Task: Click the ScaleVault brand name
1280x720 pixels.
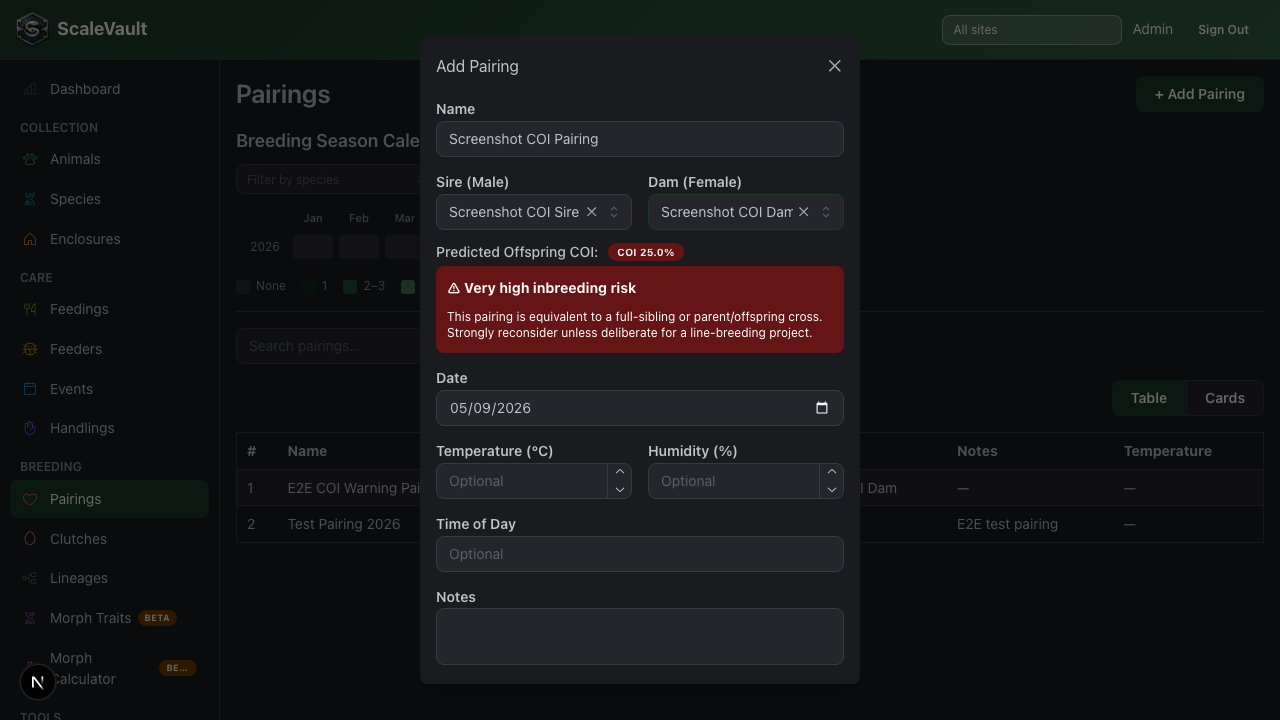Action: click(102, 29)
